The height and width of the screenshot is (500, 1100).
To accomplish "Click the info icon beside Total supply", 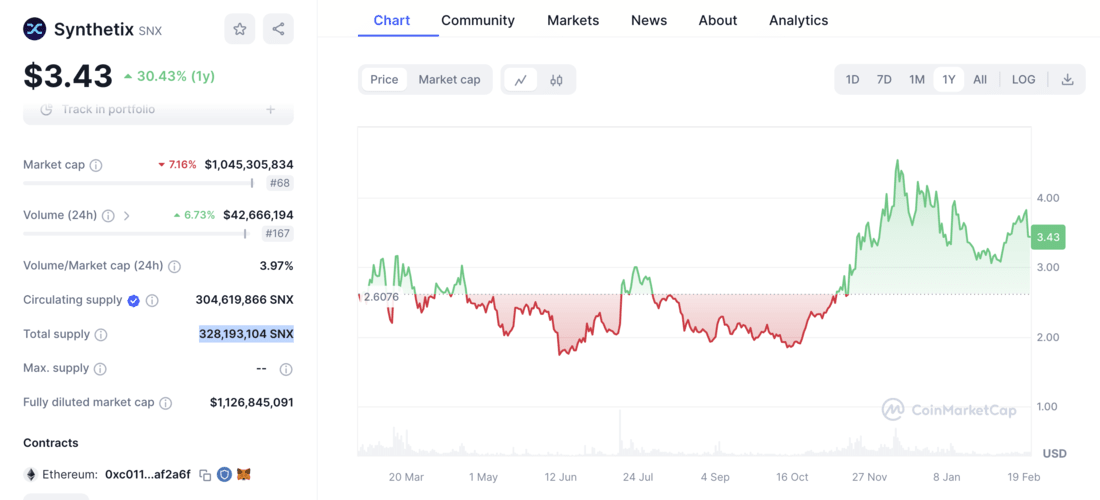I will tap(101, 335).
